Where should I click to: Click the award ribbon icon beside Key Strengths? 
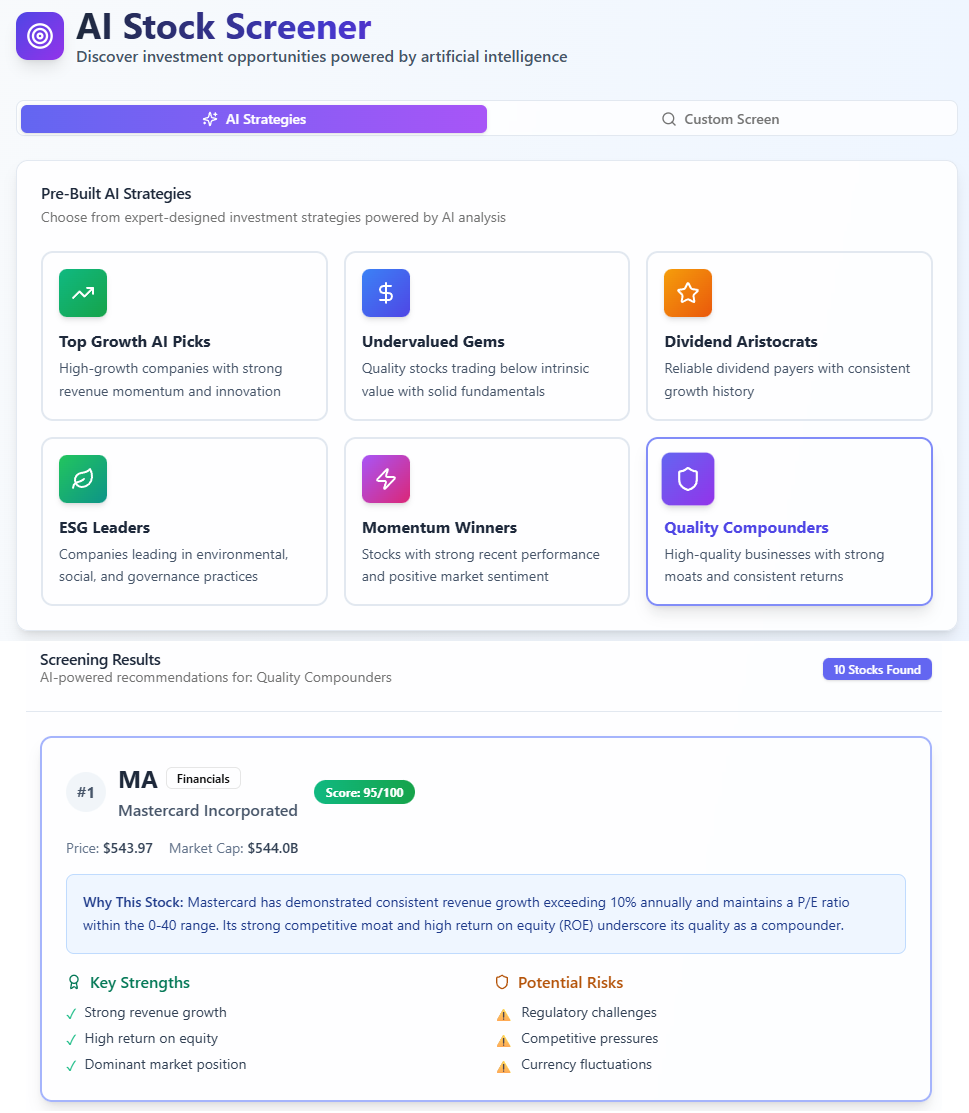(74, 982)
